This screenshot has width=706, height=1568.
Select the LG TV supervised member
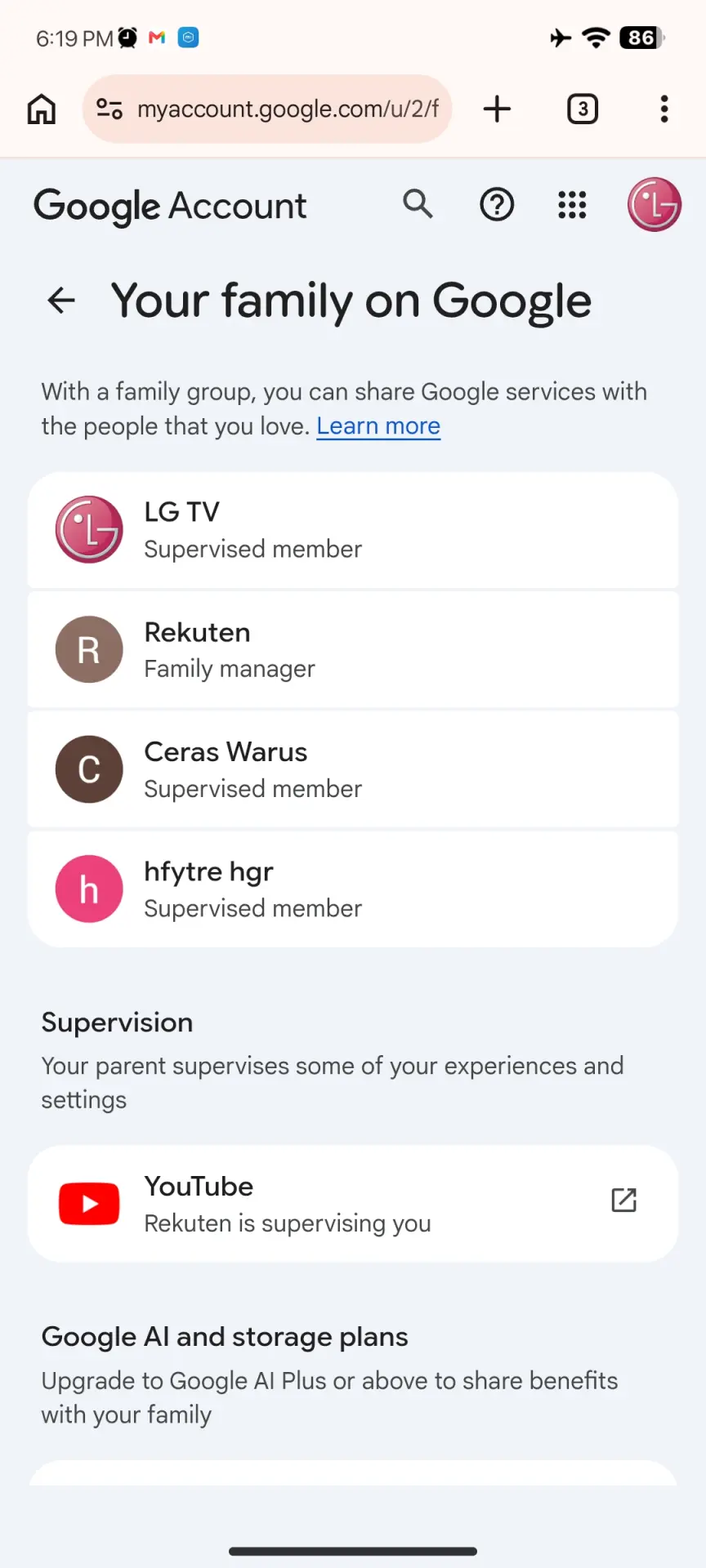click(353, 530)
